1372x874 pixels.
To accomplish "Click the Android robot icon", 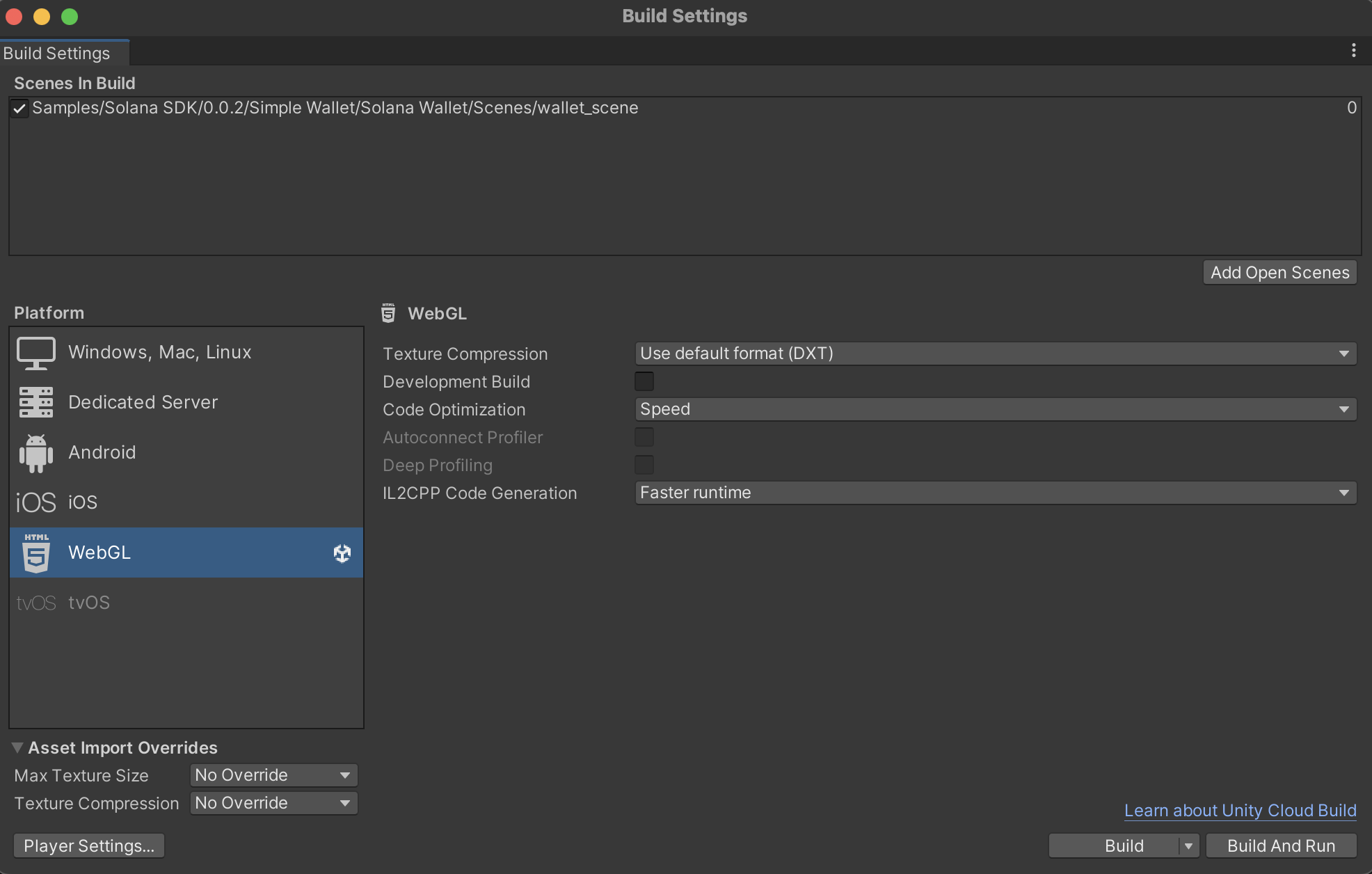I will coord(35,453).
